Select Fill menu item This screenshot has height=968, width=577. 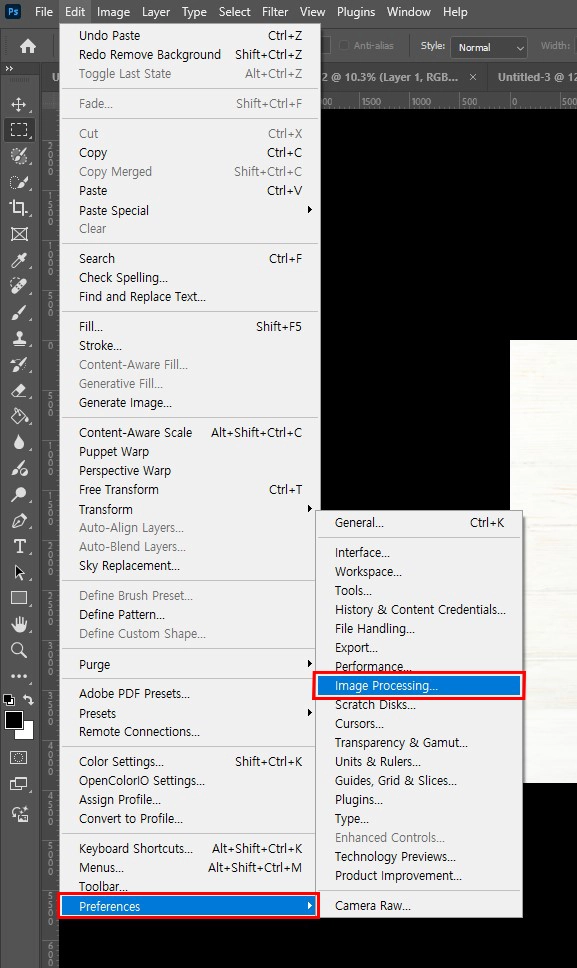190,326
